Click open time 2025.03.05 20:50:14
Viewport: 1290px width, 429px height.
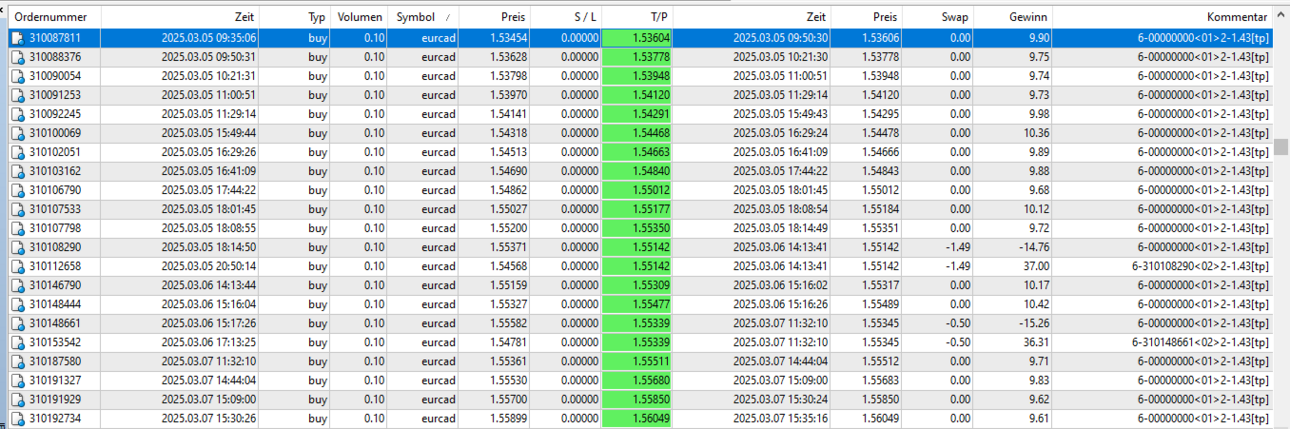(209, 266)
